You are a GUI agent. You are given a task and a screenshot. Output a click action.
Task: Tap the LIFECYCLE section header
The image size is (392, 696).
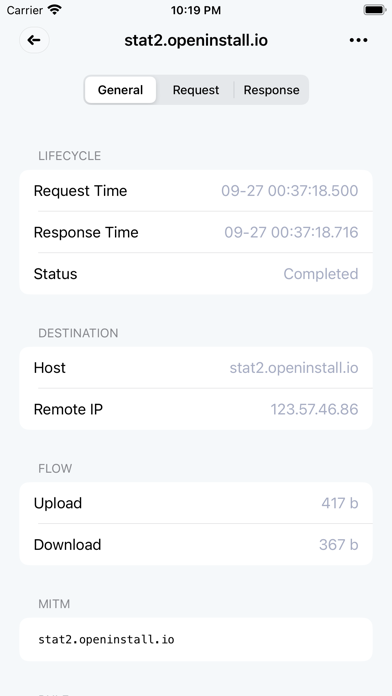tap(70, 156)
